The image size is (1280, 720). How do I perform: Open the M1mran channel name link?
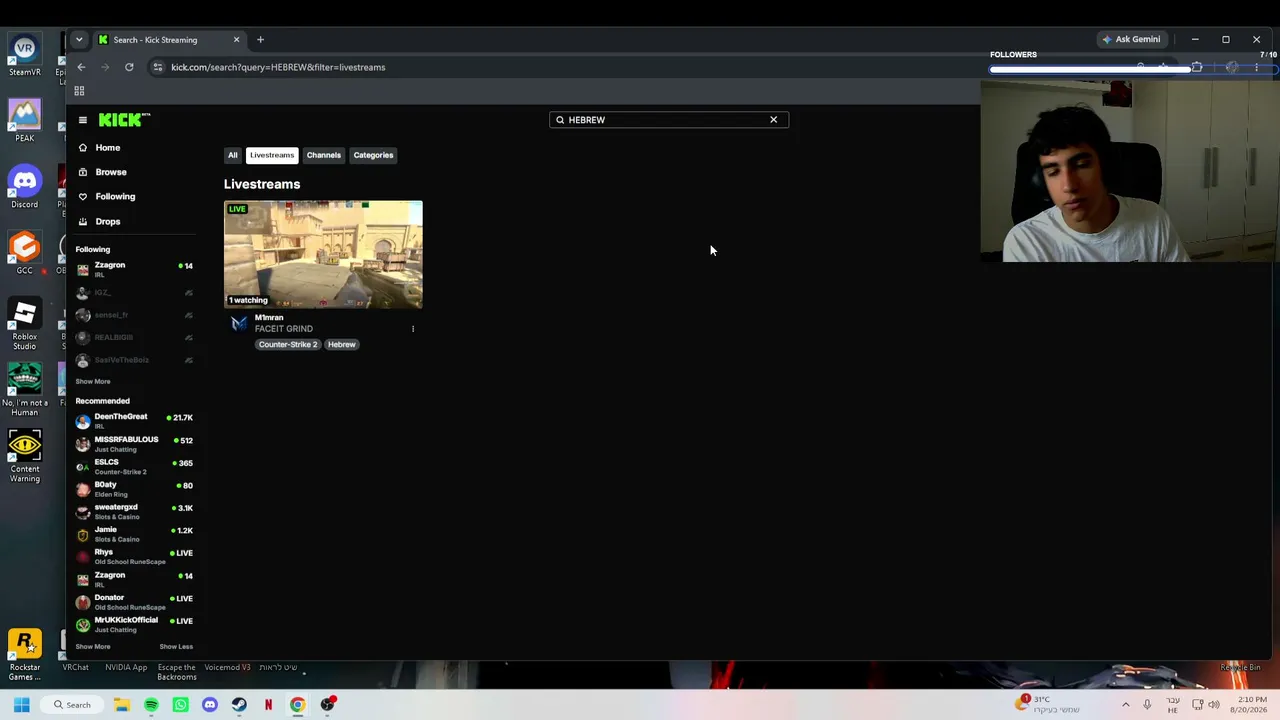pyautogui.click(x=269, y=318)
